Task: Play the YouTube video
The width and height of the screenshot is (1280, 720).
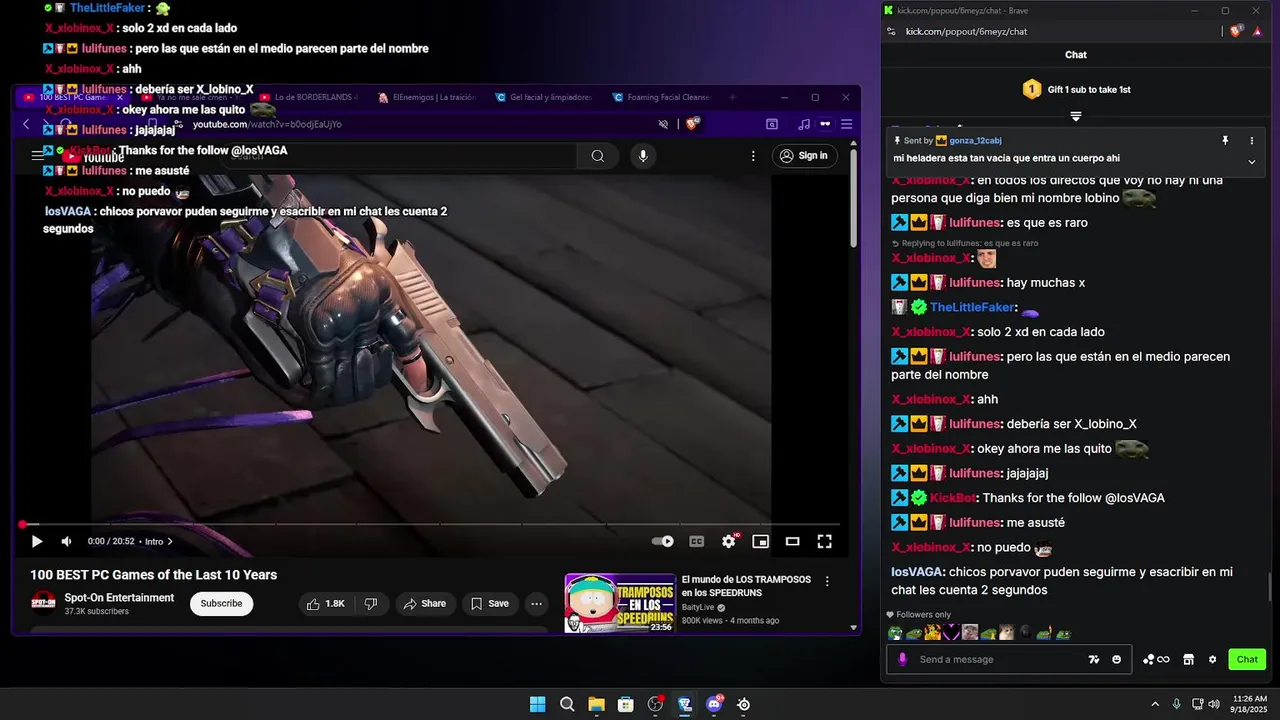Action: tap(37, 541)
